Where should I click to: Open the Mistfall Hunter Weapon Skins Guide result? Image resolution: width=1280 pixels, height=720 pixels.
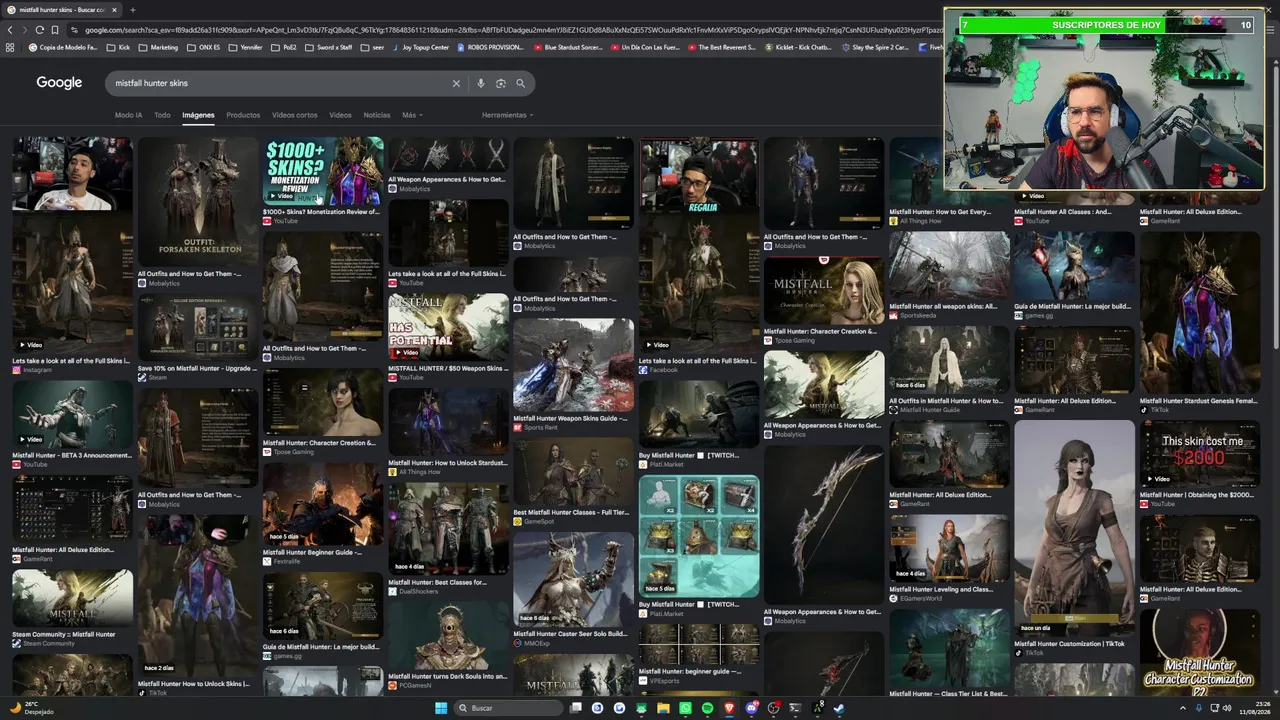(x=573, y=365)
